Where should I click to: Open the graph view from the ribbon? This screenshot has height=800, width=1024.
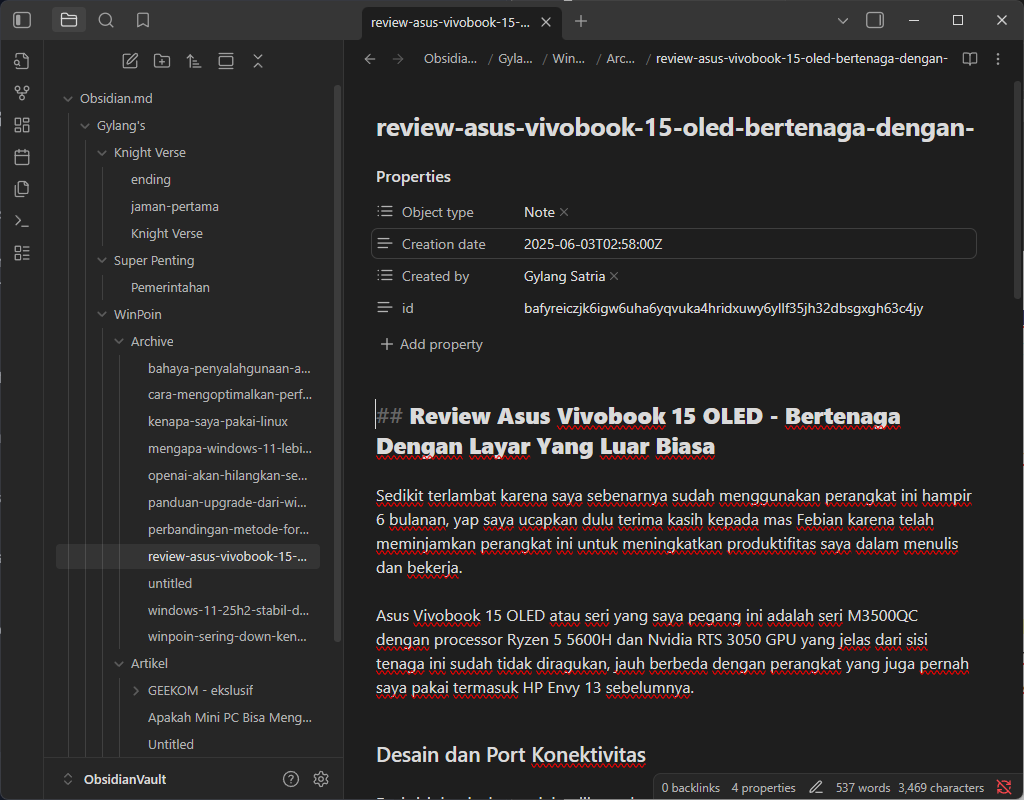tap(22, 93)
